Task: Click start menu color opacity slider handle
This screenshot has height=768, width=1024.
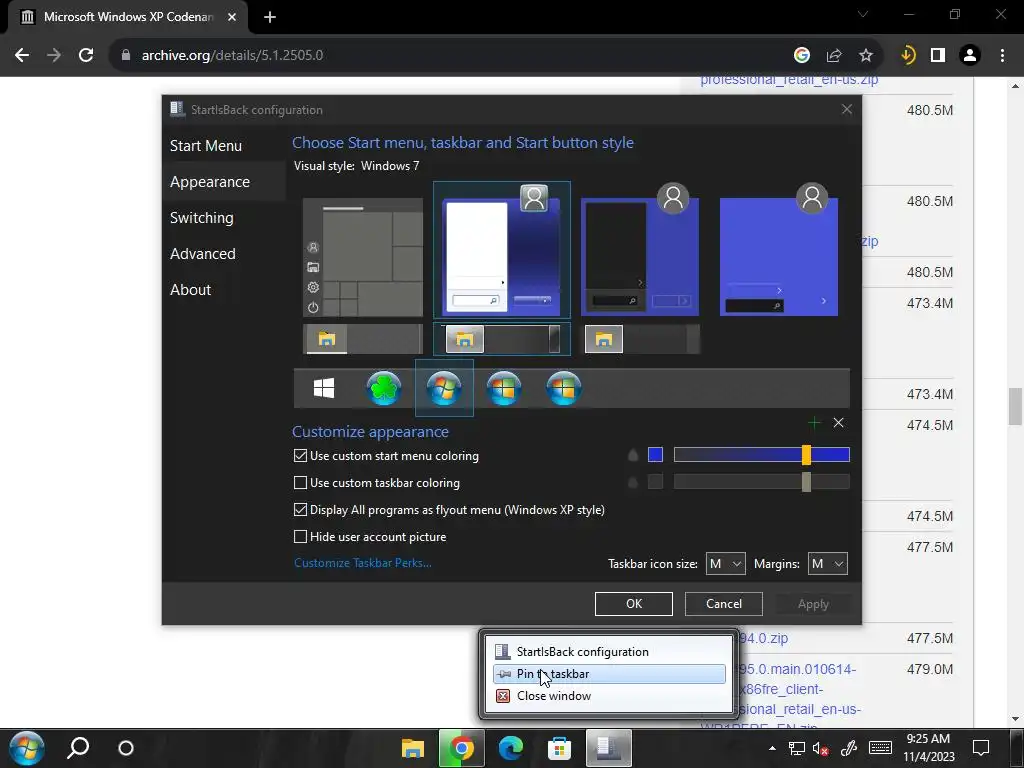Action: click(x=806, y=455)
